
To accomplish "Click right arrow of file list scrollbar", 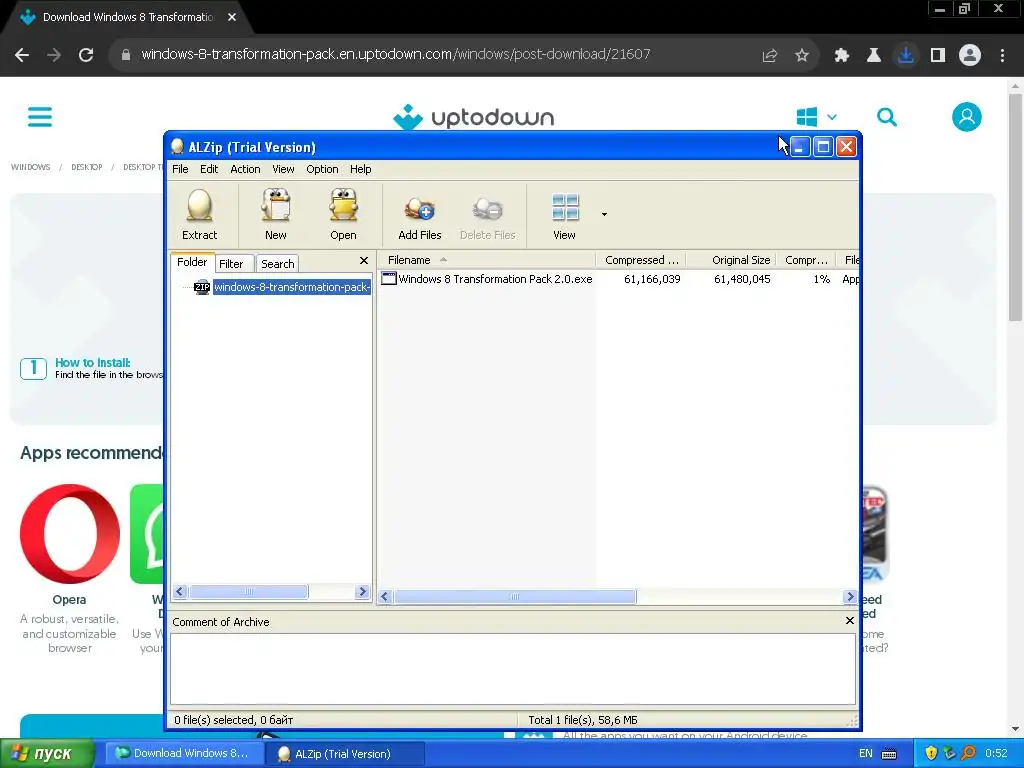I will pyautogui.click(x=850, y=596).
